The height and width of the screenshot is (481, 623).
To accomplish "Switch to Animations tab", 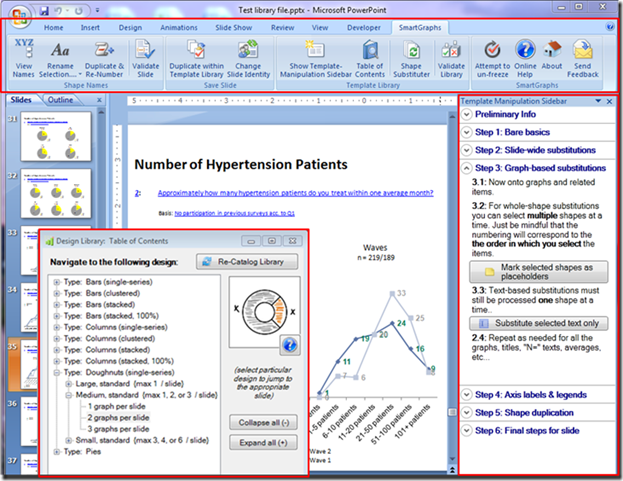I will (x=179, y=27).
